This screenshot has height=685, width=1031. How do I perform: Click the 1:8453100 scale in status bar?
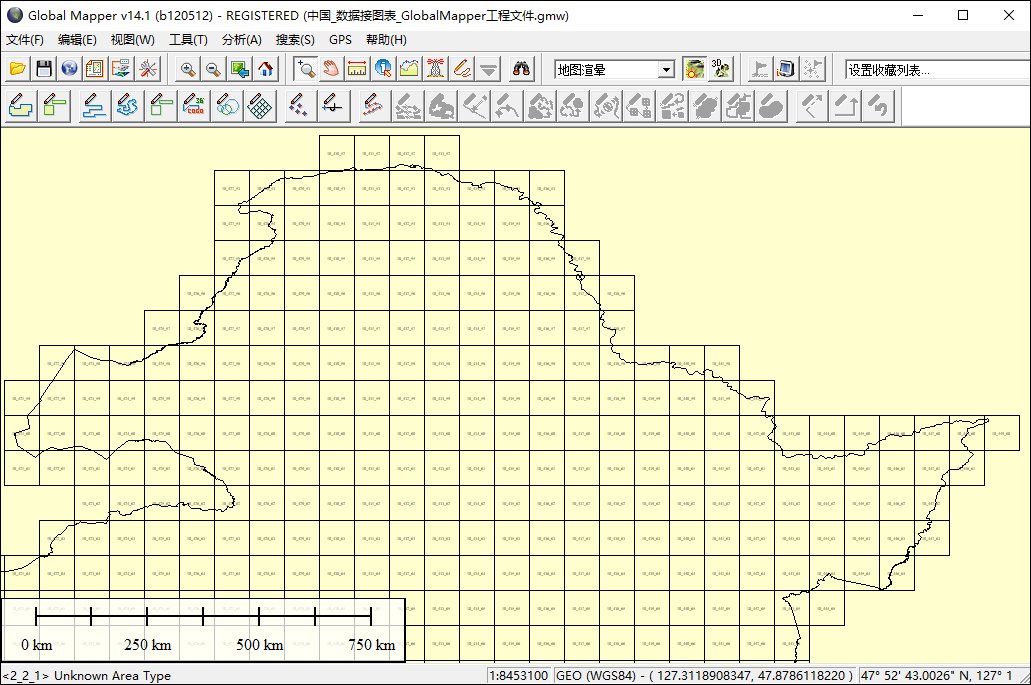(x=518, y=676)
